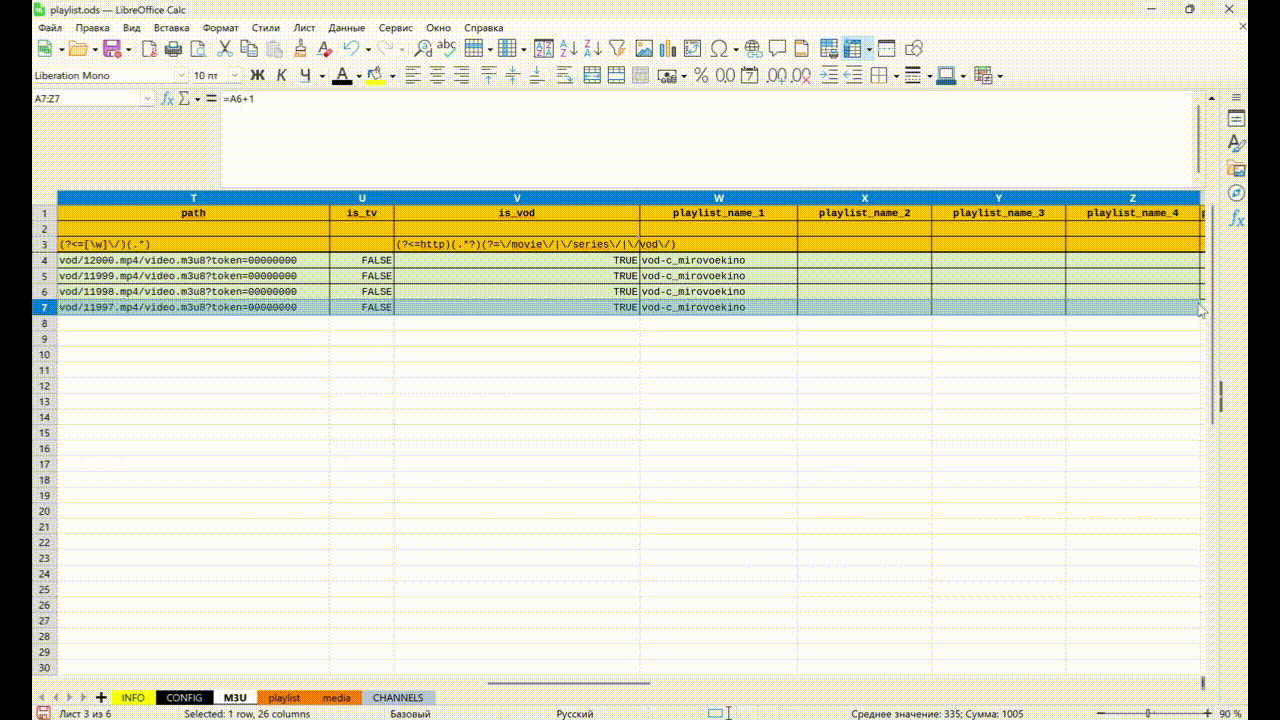Image resolution: width=1280 pixels, height=720 pixels.
Task: Click the Function Wizard fx icon
Action: pyautogui.click(x=168, y=99)
